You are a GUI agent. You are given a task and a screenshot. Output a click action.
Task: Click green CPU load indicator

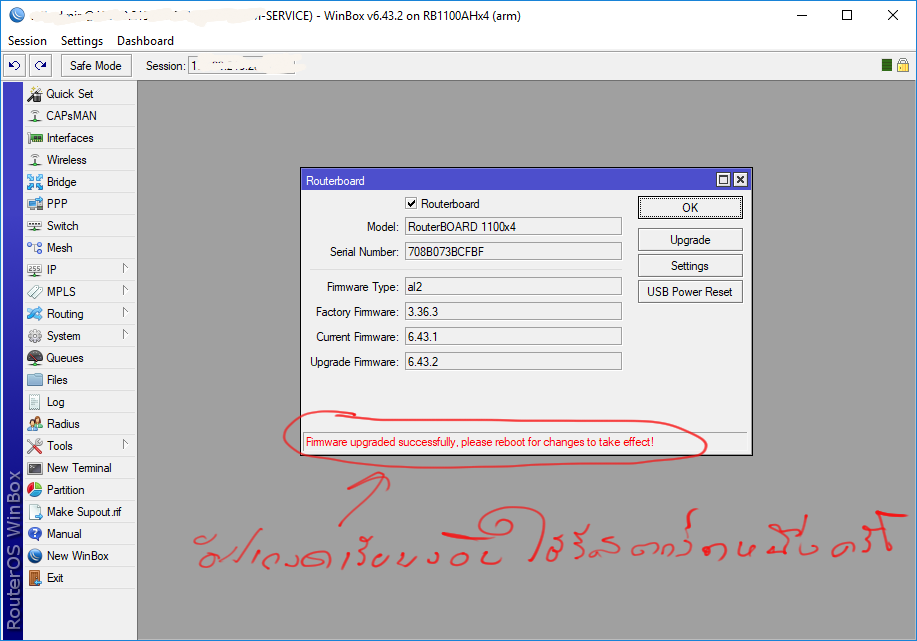pyautogui.click(x=887, y=65)
